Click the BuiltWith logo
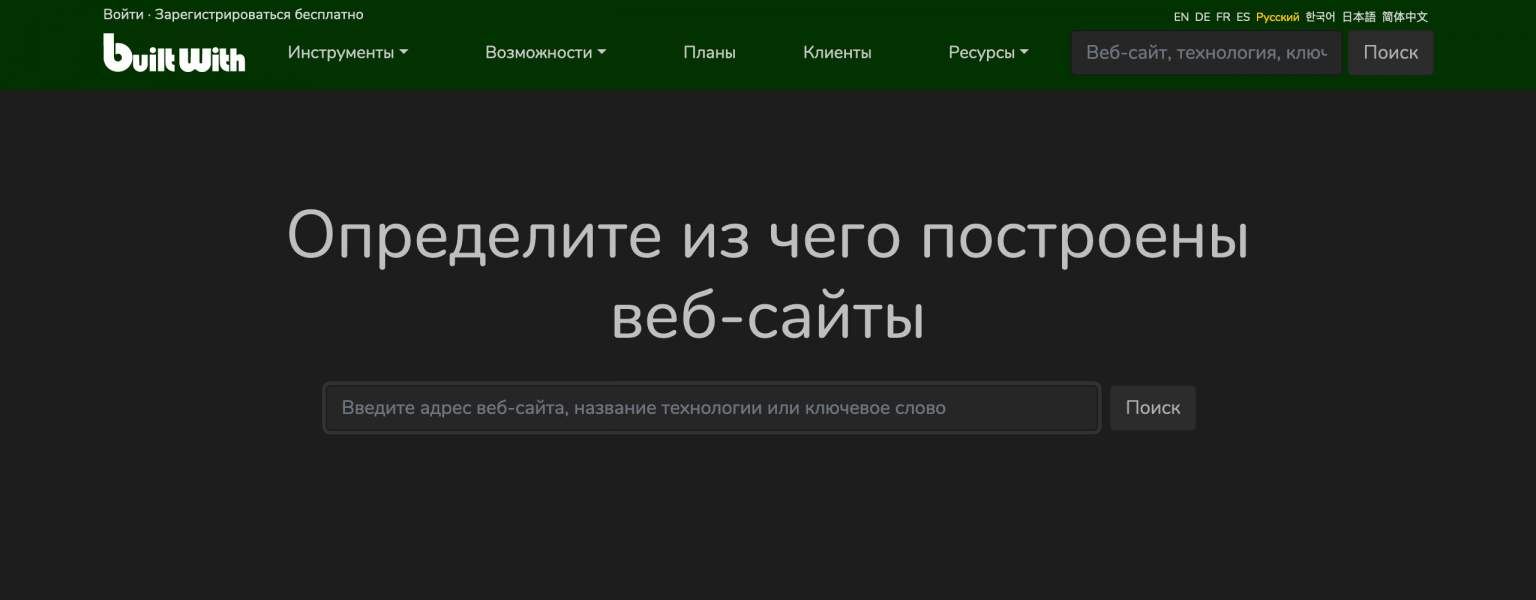 tap(174, 54)
